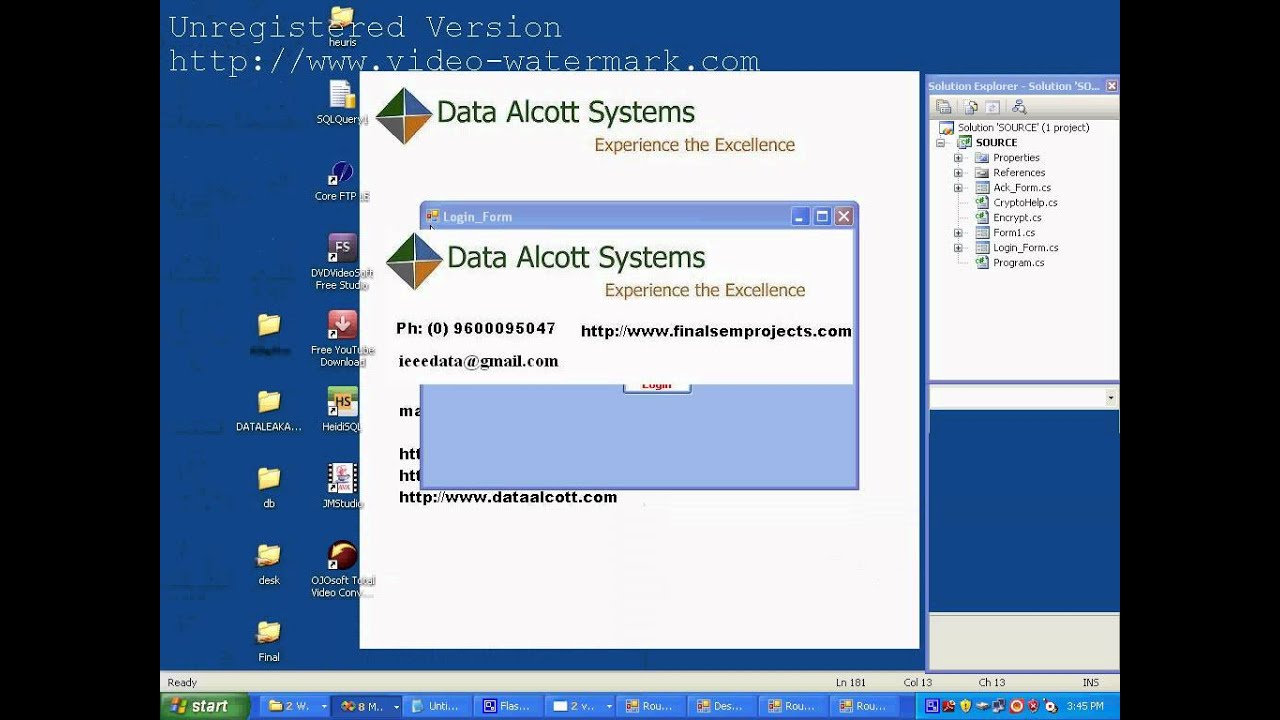Click the Data Alcott logo in back window
The width and height of the screenshot is (1280, 720).
[404, 115]
